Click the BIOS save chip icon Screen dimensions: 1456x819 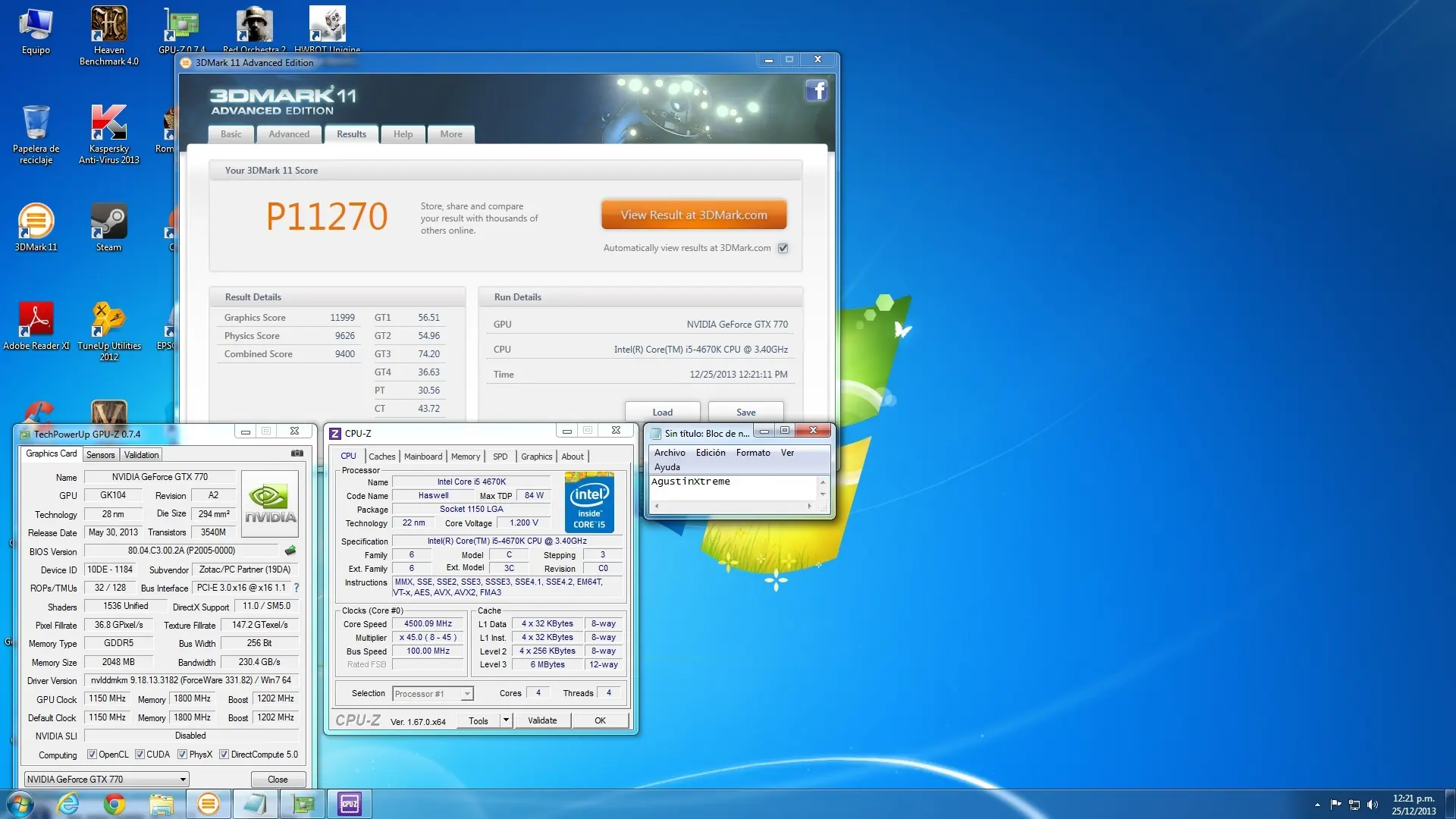point(290,551)
